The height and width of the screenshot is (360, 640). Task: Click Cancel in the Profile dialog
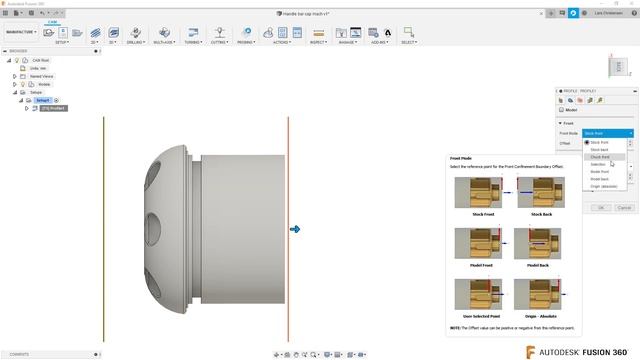click(624, 208)
